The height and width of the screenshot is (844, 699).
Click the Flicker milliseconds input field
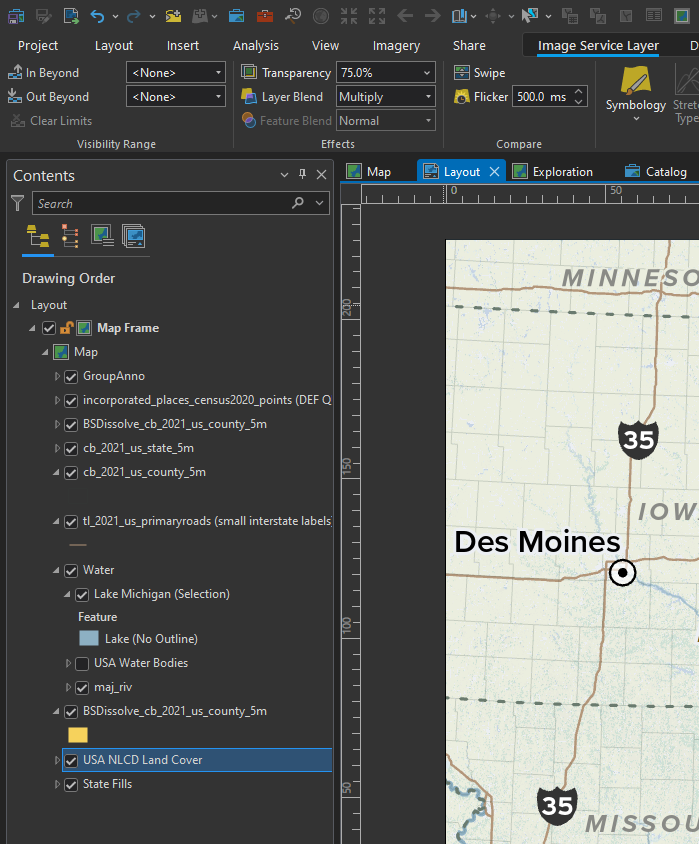point(541,97)
